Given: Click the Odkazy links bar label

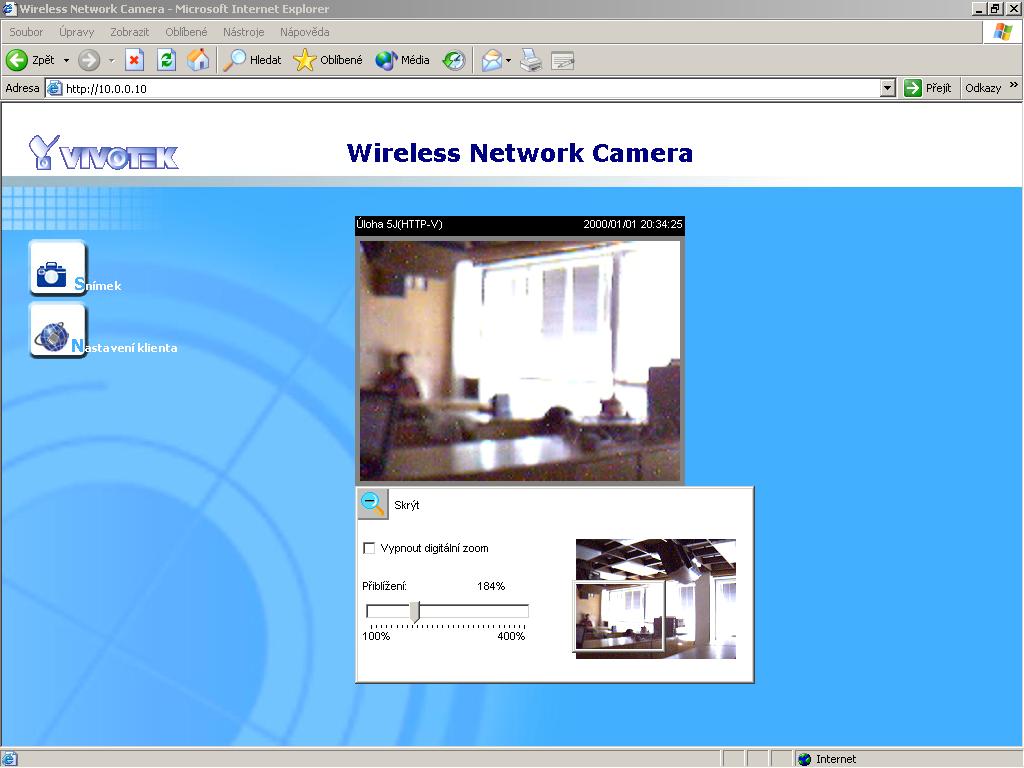Looking at the screenshot, I should [x=983, y=88].
